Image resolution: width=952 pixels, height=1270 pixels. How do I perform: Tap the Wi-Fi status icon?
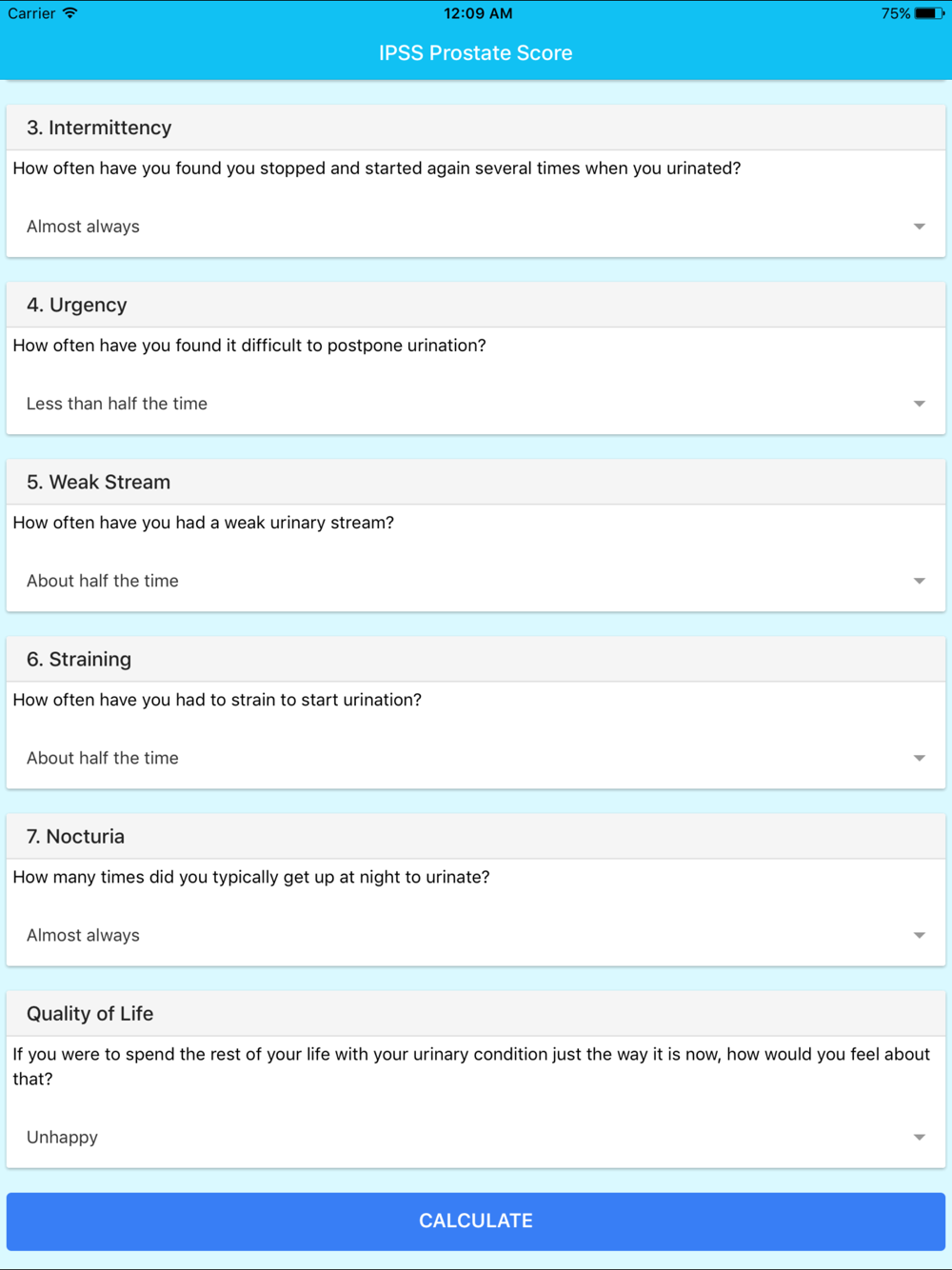(x=69, y=13)
